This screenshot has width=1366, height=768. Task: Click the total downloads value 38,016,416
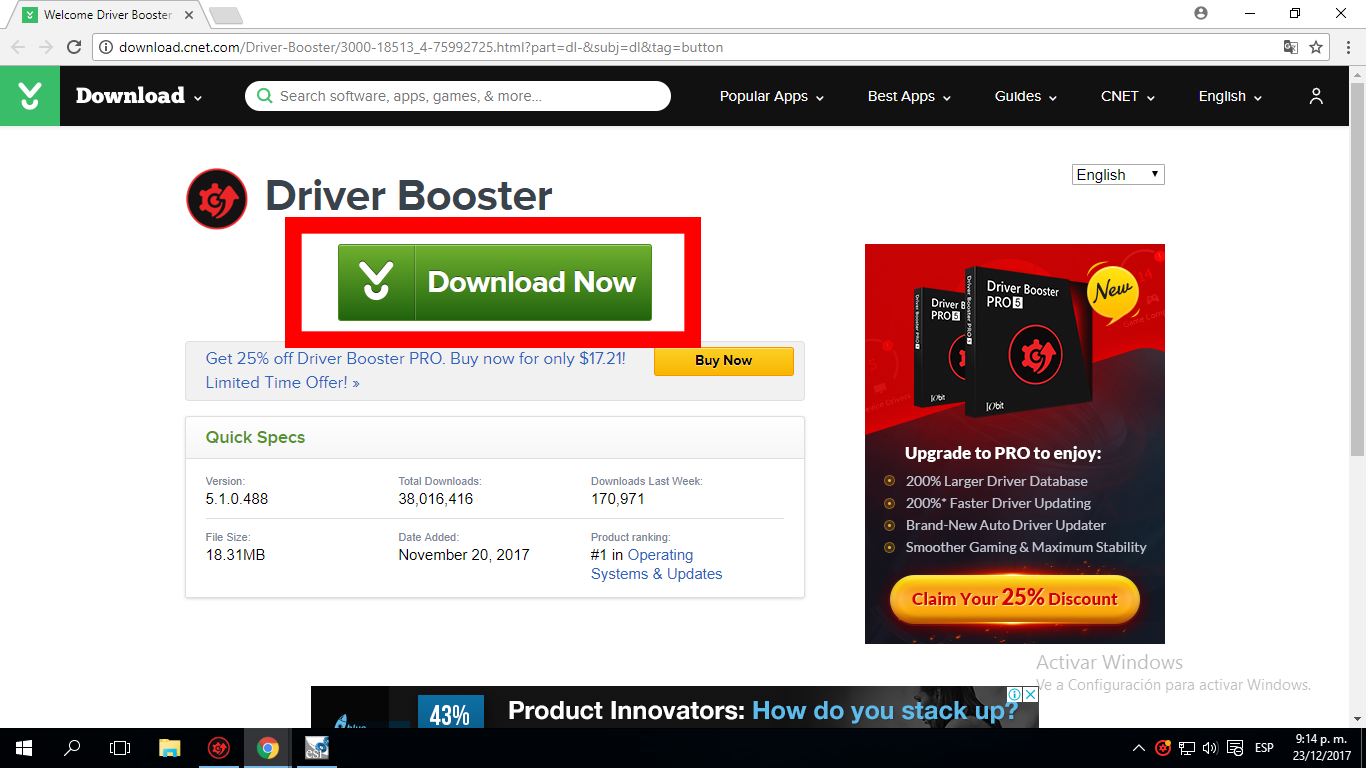click(x=436, y=499)
